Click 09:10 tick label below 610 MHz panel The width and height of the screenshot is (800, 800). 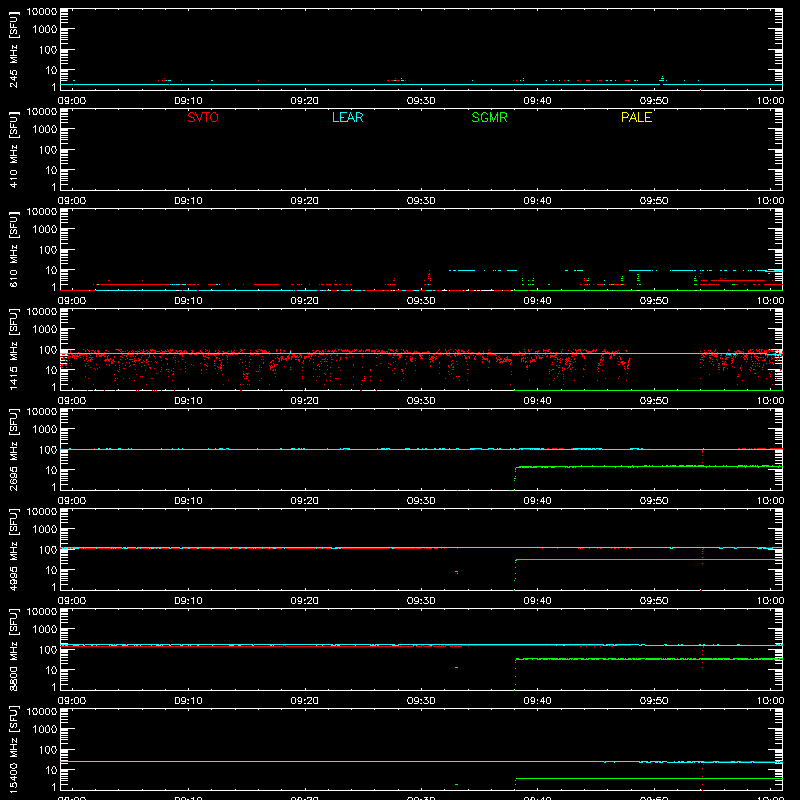[188, 301]
